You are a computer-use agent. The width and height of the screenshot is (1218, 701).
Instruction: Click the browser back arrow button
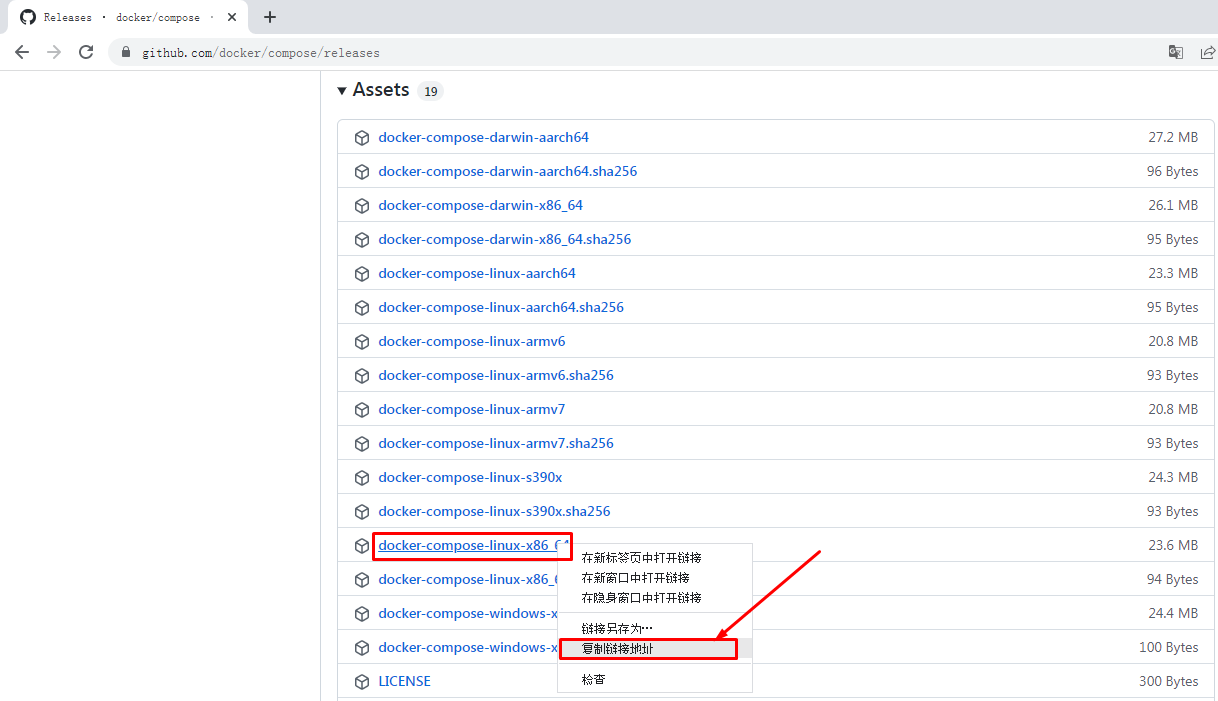22,52
